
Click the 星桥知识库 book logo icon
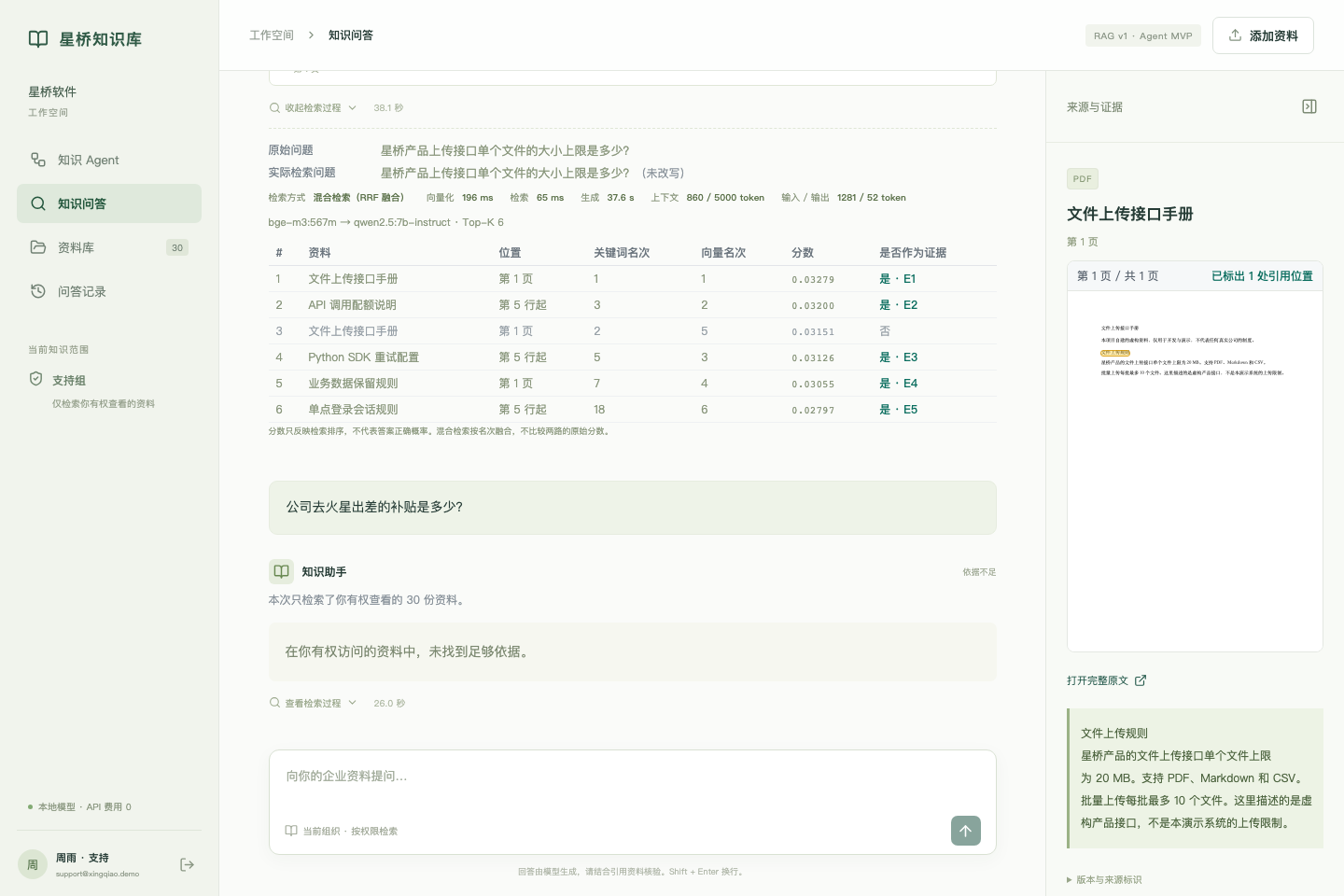point(38,38)
